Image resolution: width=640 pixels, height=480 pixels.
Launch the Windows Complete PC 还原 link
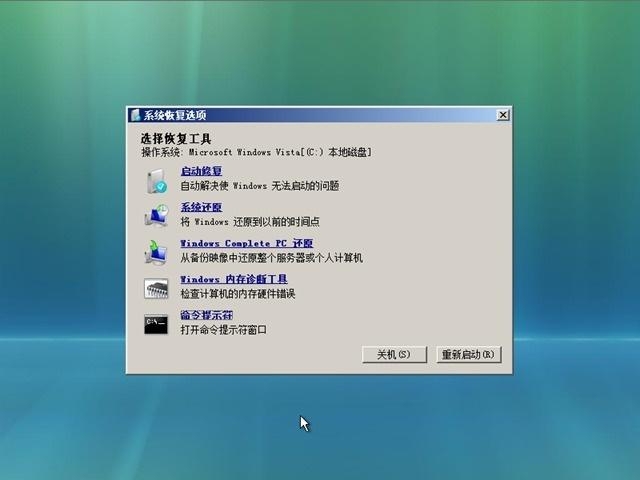pos(246,243)
